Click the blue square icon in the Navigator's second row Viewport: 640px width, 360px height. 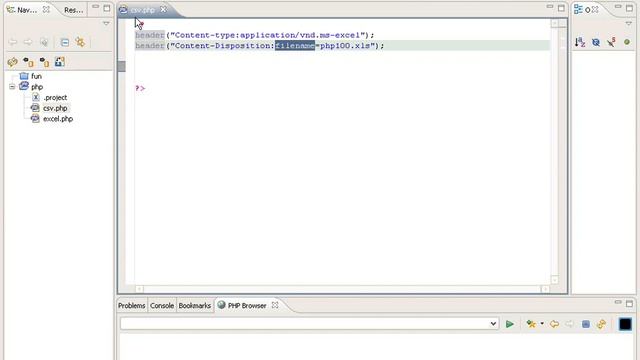tap(60, 62)
